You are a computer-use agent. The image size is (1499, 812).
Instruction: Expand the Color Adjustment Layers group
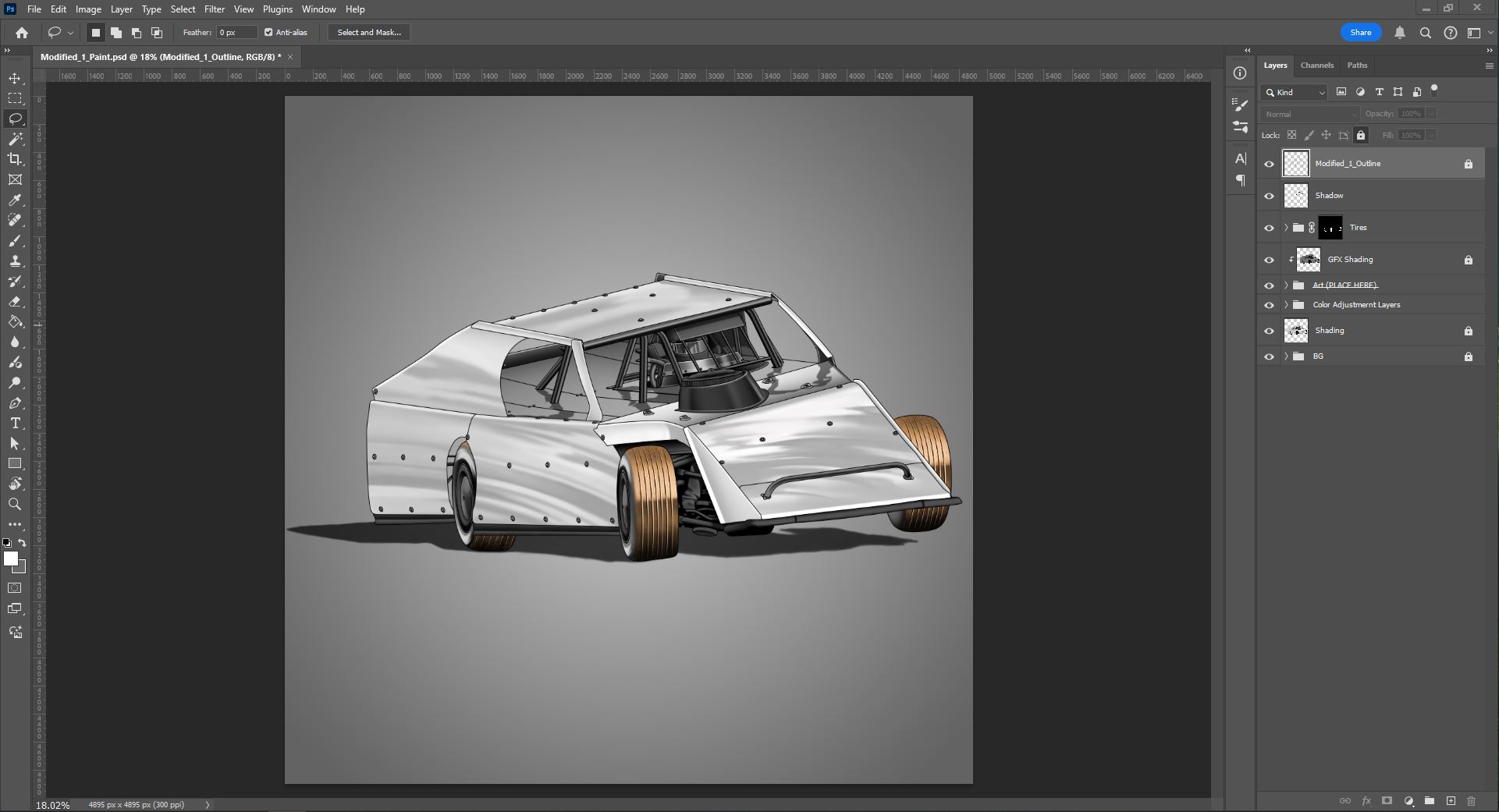pos(1286,305)
